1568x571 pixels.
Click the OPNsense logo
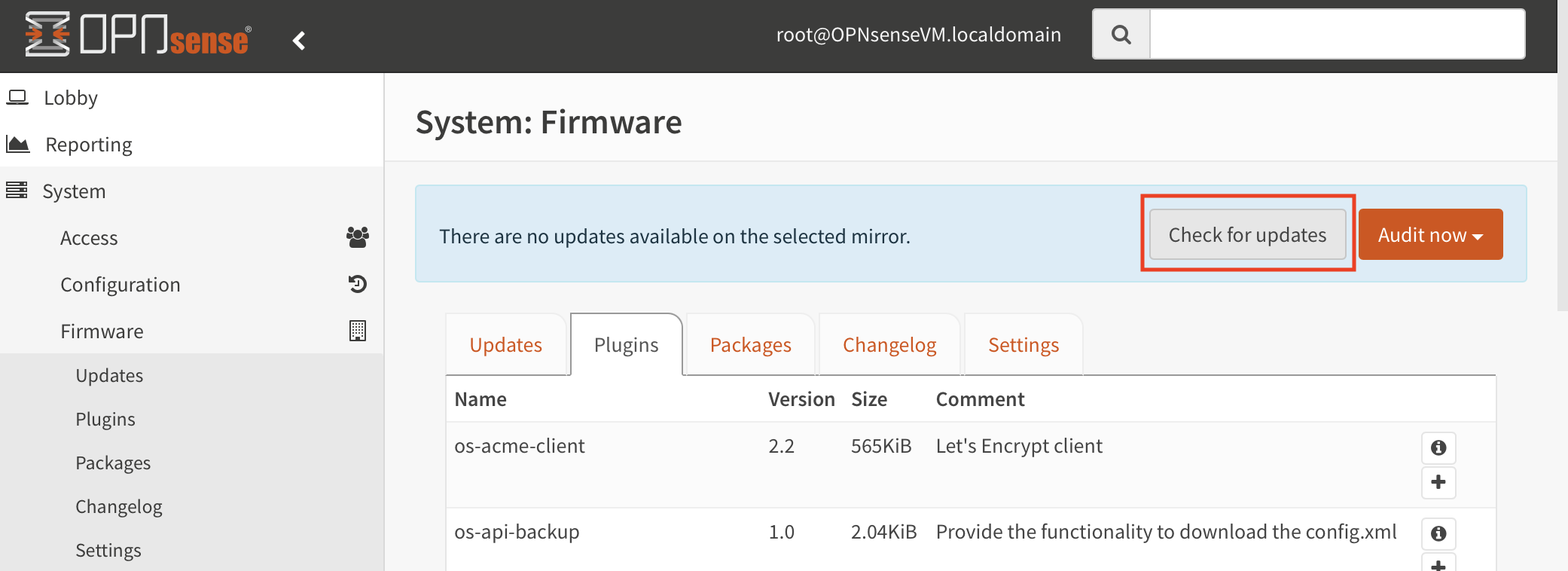pyautogui.click(x=138, y=35)
